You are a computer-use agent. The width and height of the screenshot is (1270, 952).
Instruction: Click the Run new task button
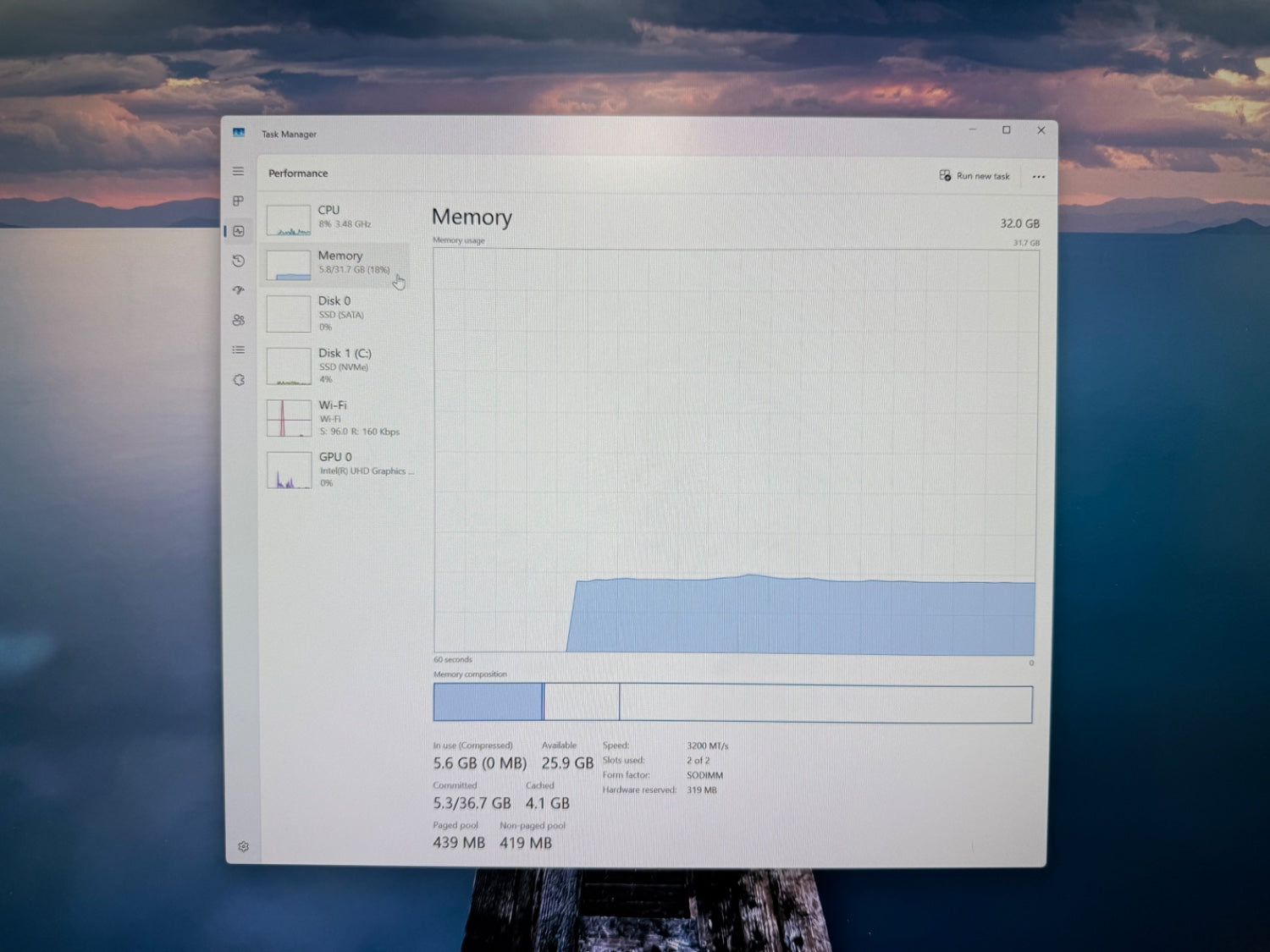pos(975,176)
